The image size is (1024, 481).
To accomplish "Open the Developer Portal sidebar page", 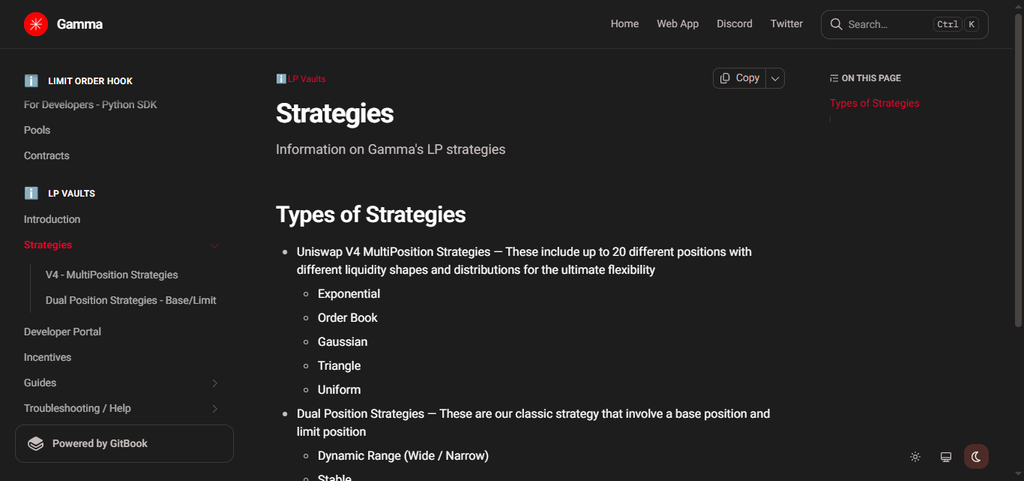I will tap(63, 332).
